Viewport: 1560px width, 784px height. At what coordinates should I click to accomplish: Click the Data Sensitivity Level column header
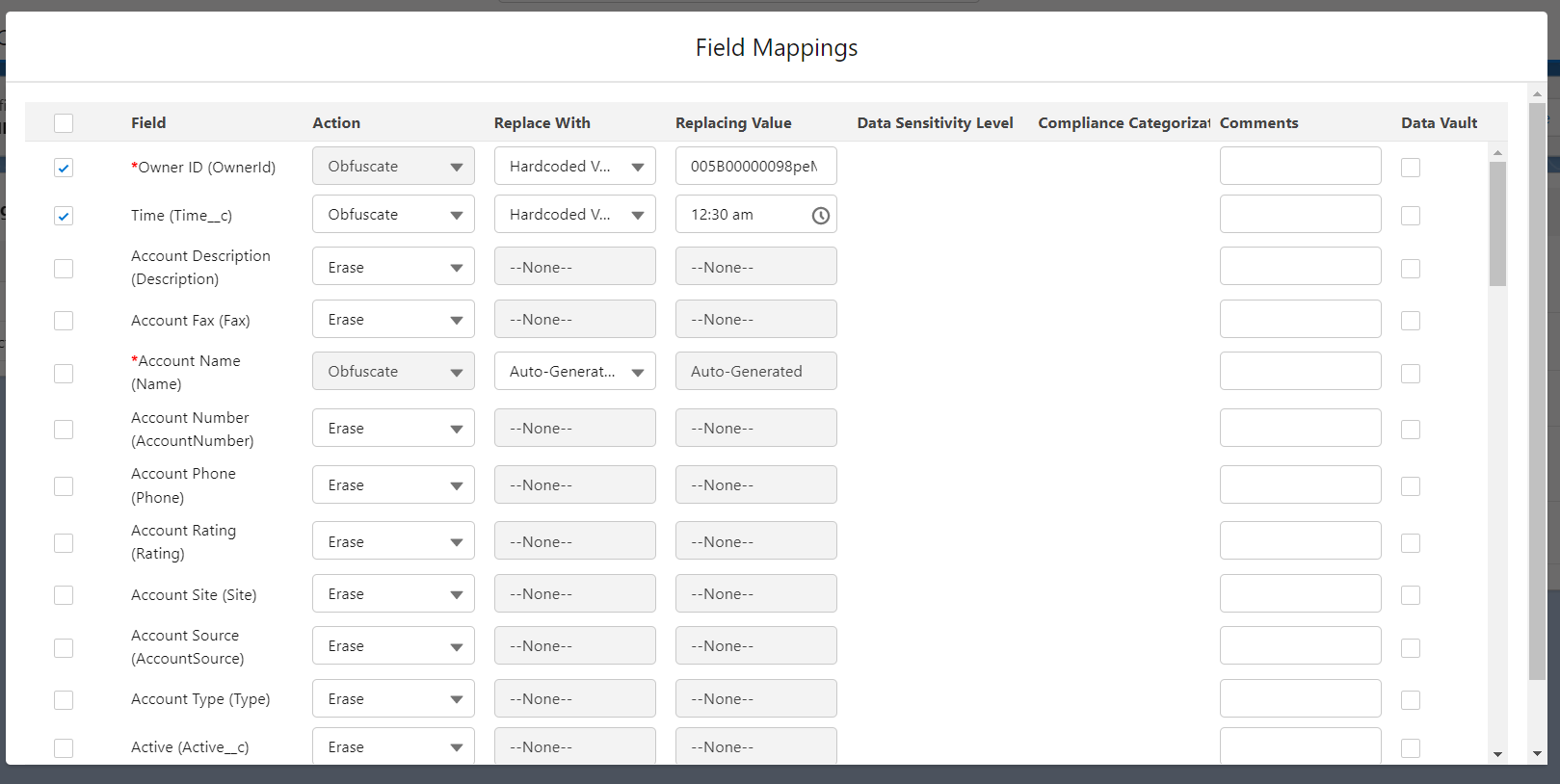point(935,123)
